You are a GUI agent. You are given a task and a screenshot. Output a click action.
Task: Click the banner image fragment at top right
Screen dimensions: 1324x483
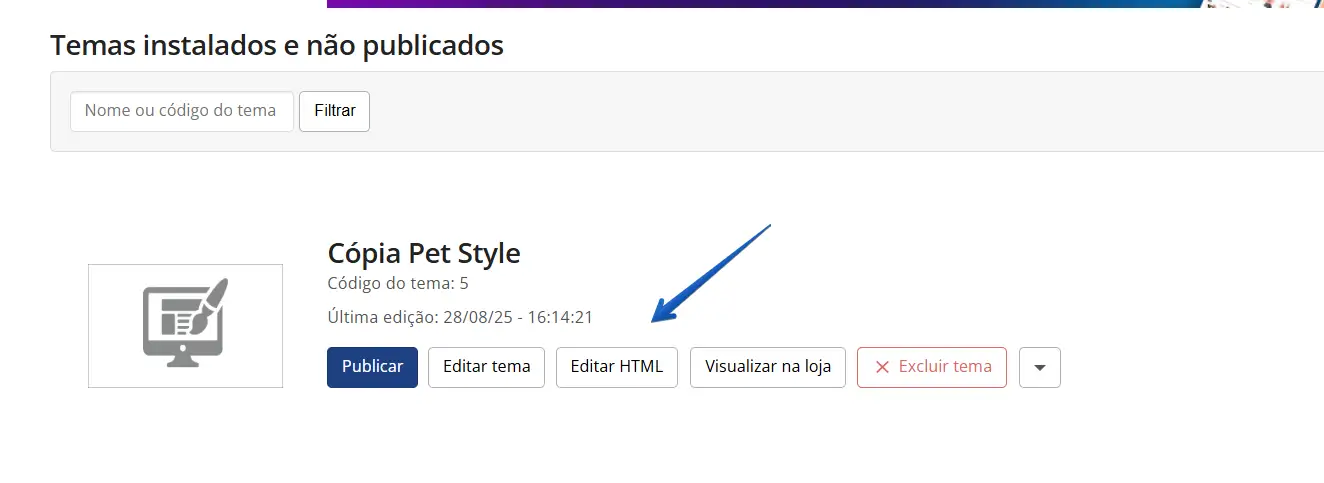tap(1265, 3)
